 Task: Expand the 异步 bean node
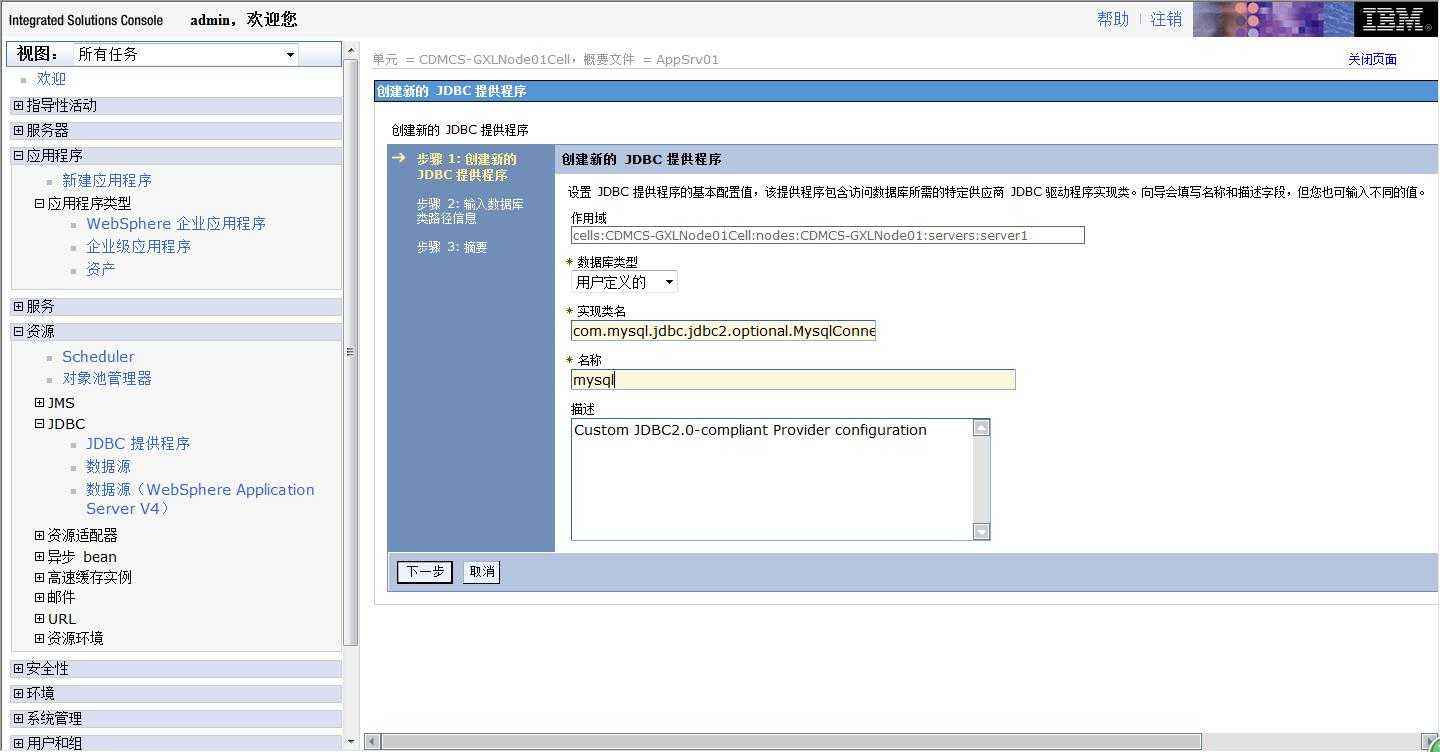40,557
